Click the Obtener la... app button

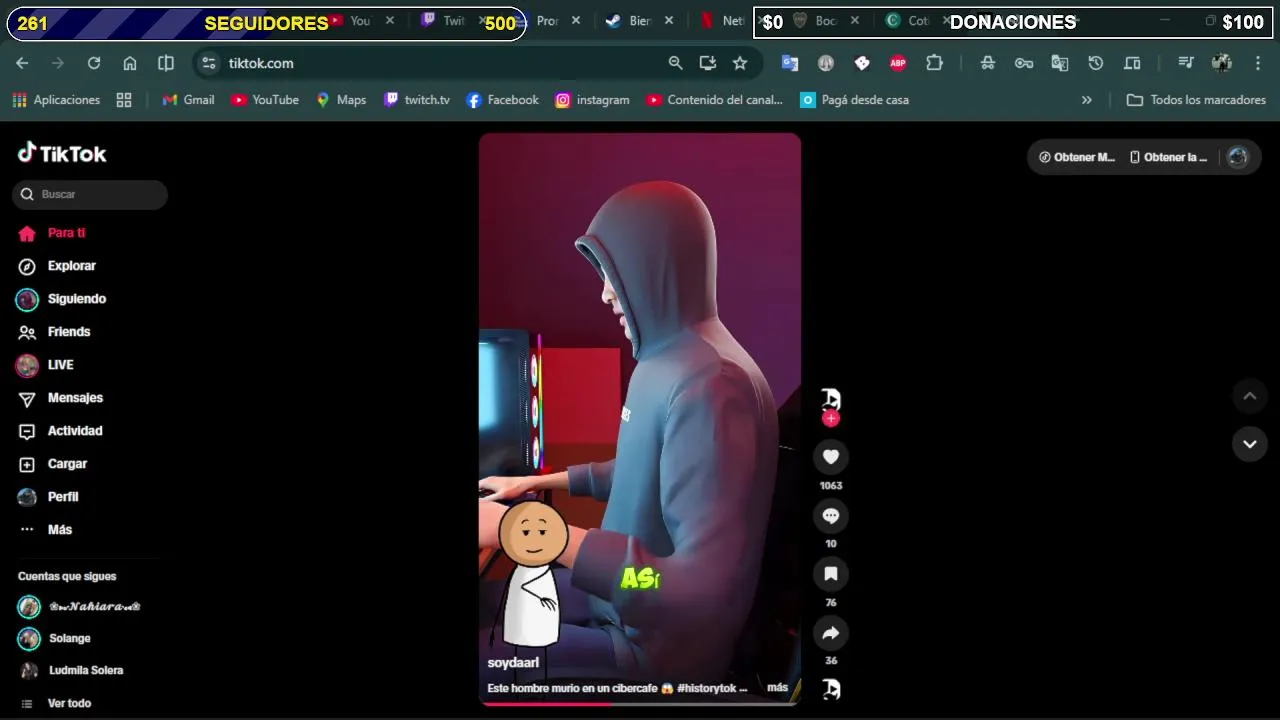1168,157
